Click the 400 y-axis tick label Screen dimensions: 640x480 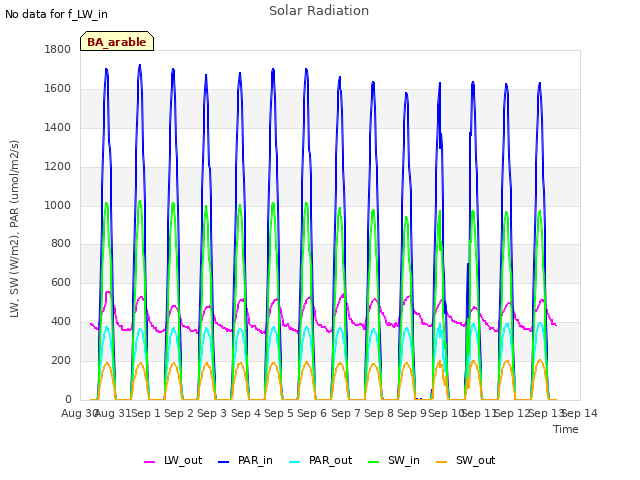[61, 322]
